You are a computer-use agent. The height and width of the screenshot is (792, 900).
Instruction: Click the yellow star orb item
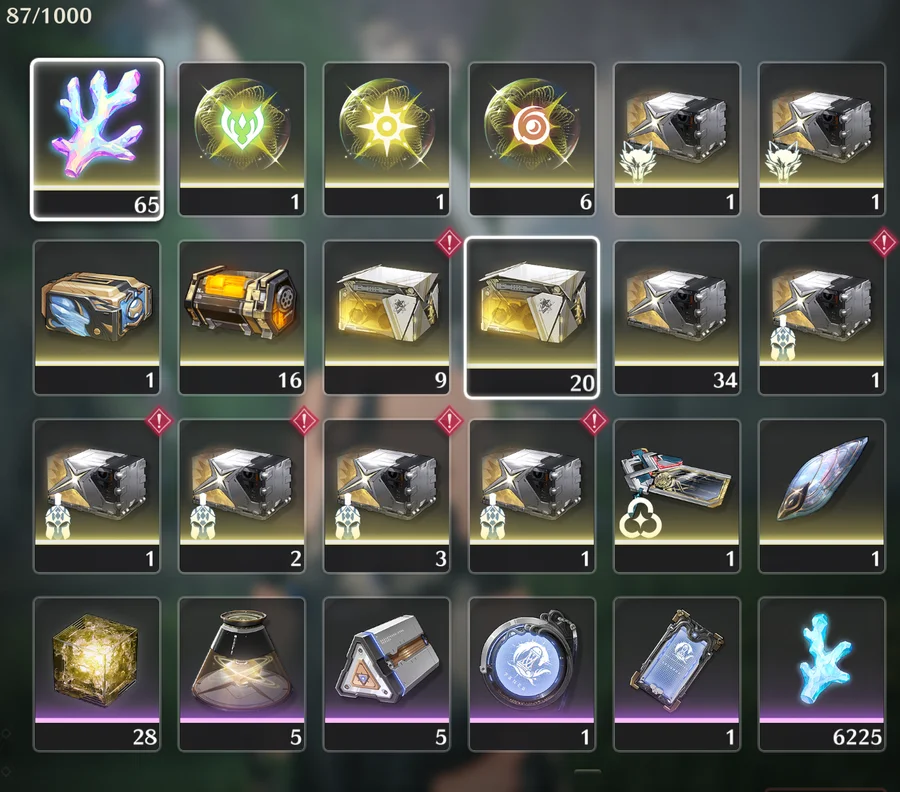387,139
